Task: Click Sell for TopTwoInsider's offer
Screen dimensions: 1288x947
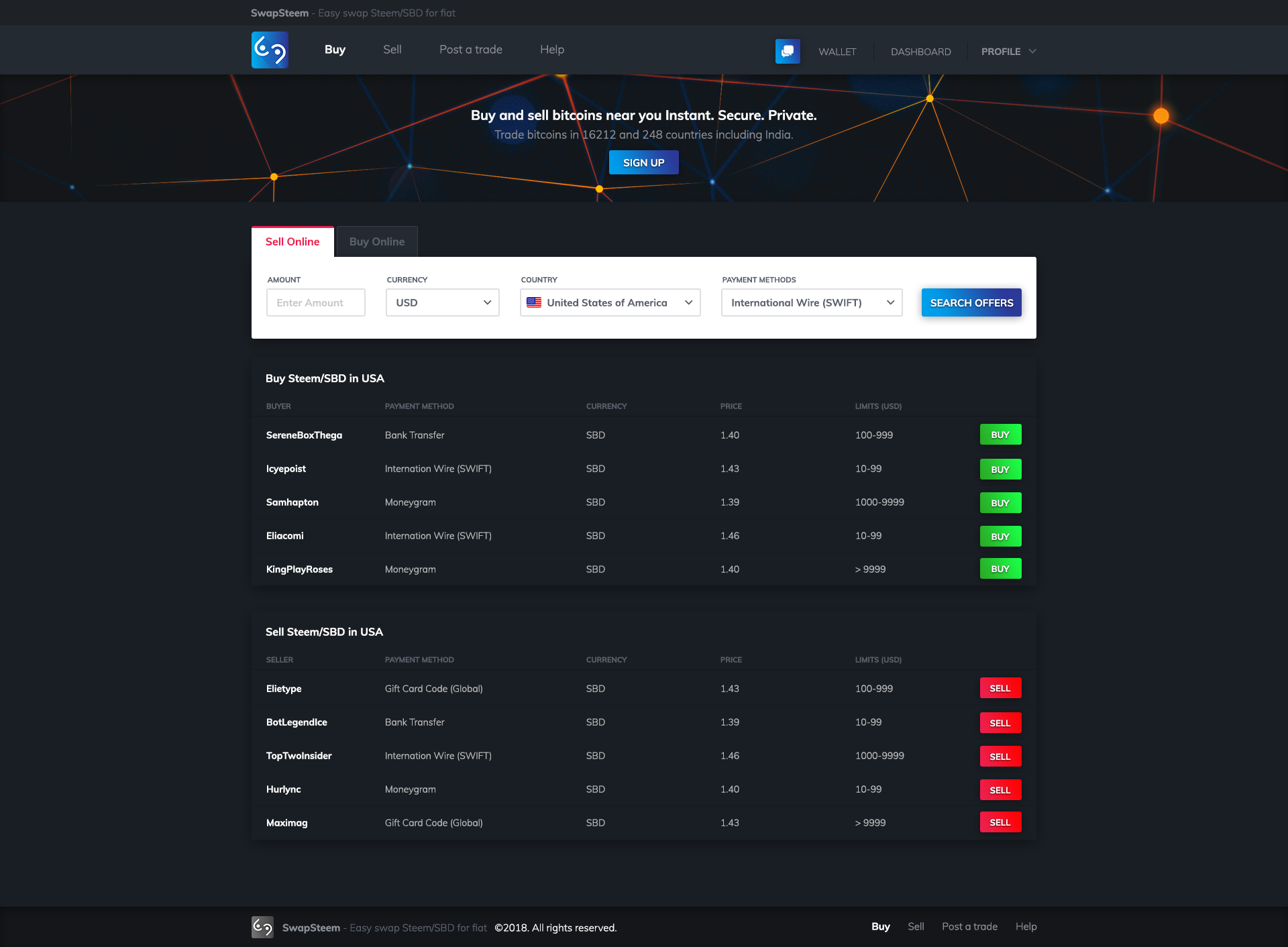Action: 1000,756
